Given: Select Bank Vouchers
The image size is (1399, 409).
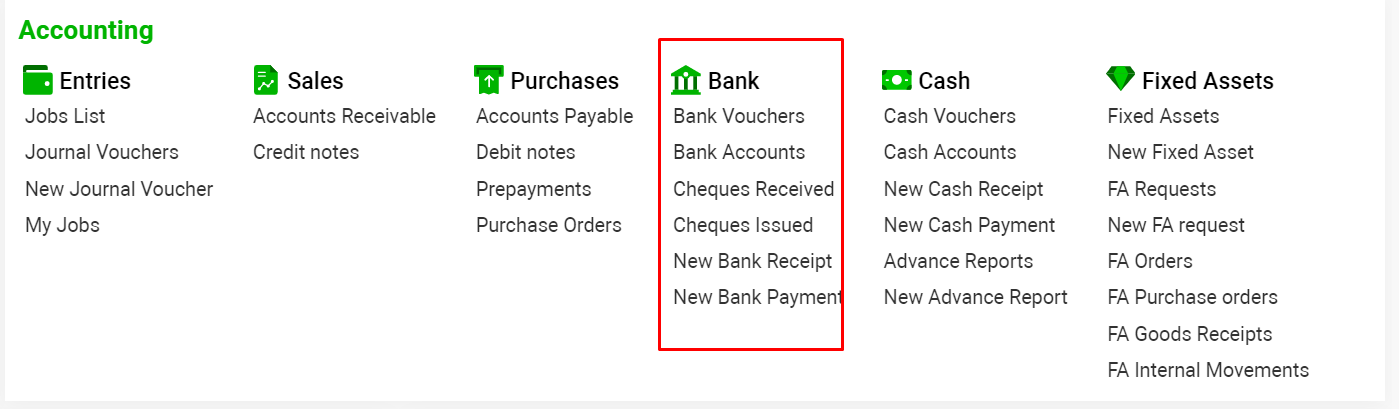Looking at the screenshot, I should click(739, 116).
